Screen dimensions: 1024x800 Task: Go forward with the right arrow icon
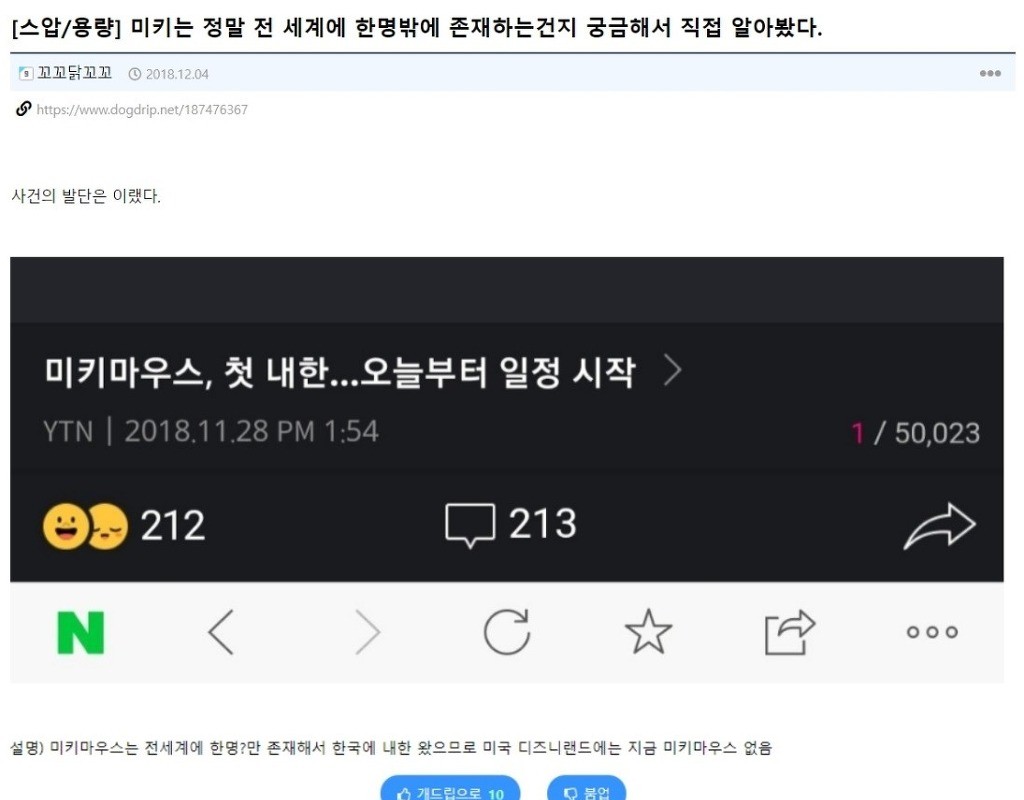coord(368,632)
